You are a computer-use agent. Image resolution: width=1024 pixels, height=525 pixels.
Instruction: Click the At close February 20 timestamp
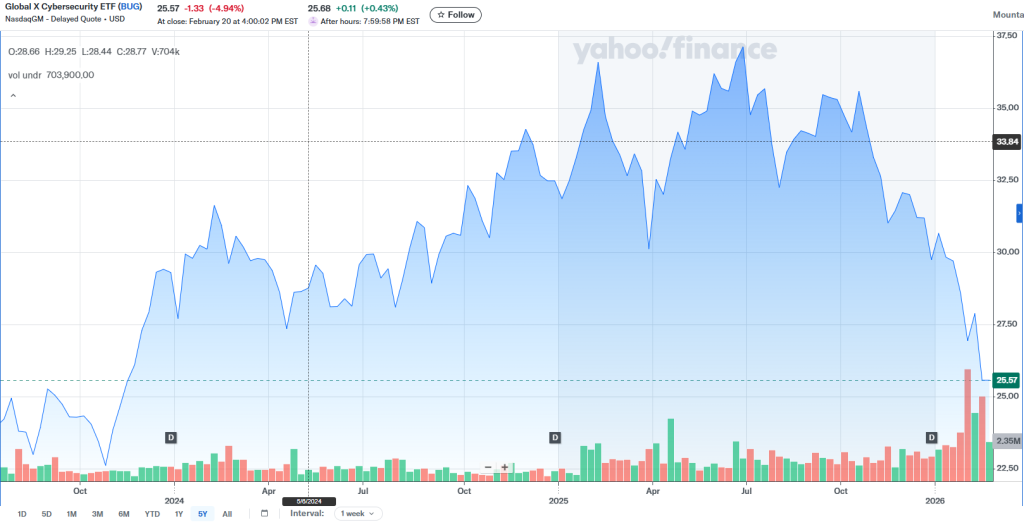coord(228,21)
